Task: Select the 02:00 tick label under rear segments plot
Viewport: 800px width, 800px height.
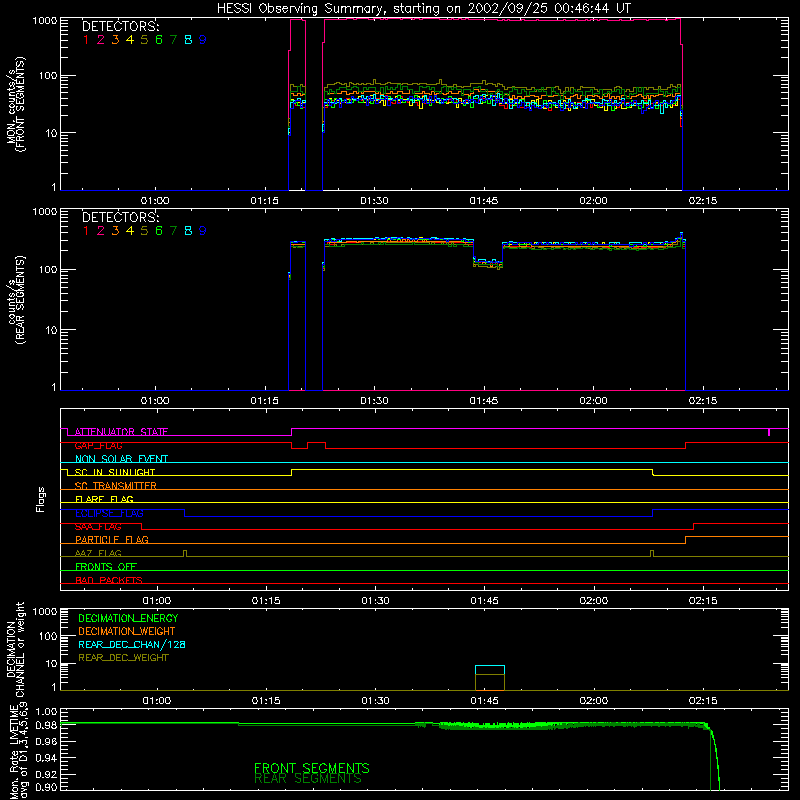Action: coord(593,401)
